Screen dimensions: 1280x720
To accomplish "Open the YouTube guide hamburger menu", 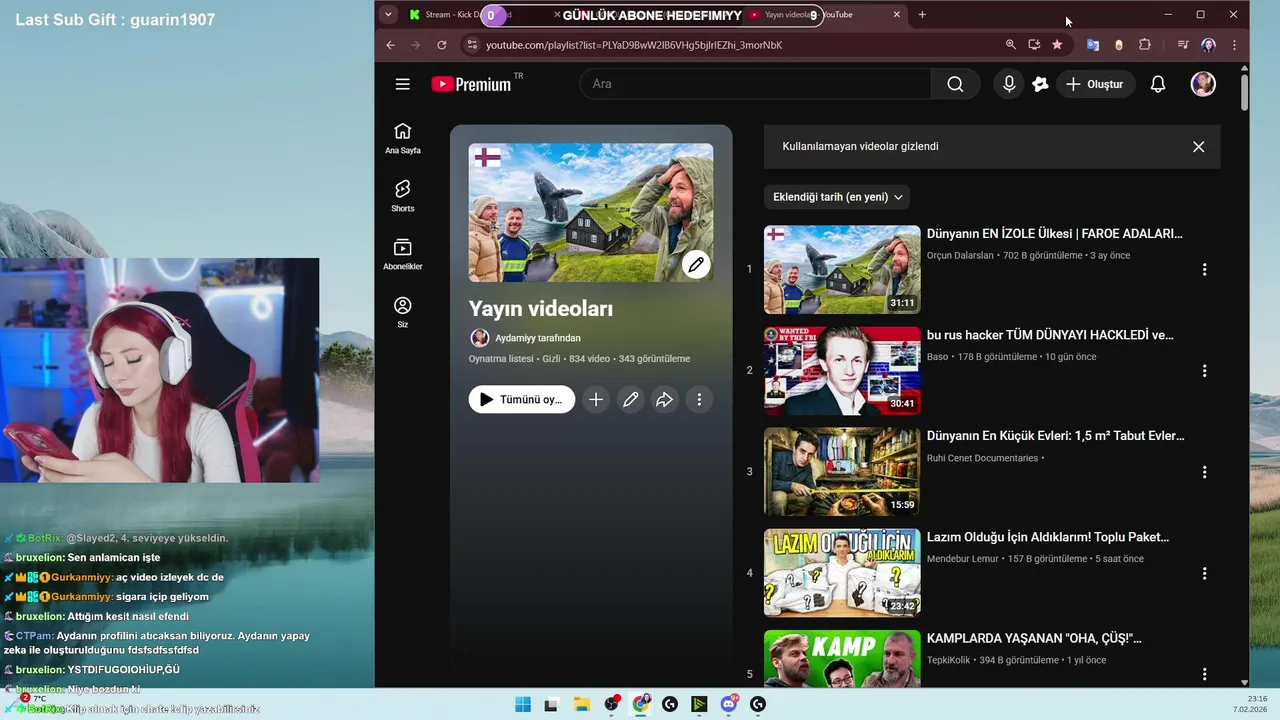I will pyautogui.click(x=403, y=84).
